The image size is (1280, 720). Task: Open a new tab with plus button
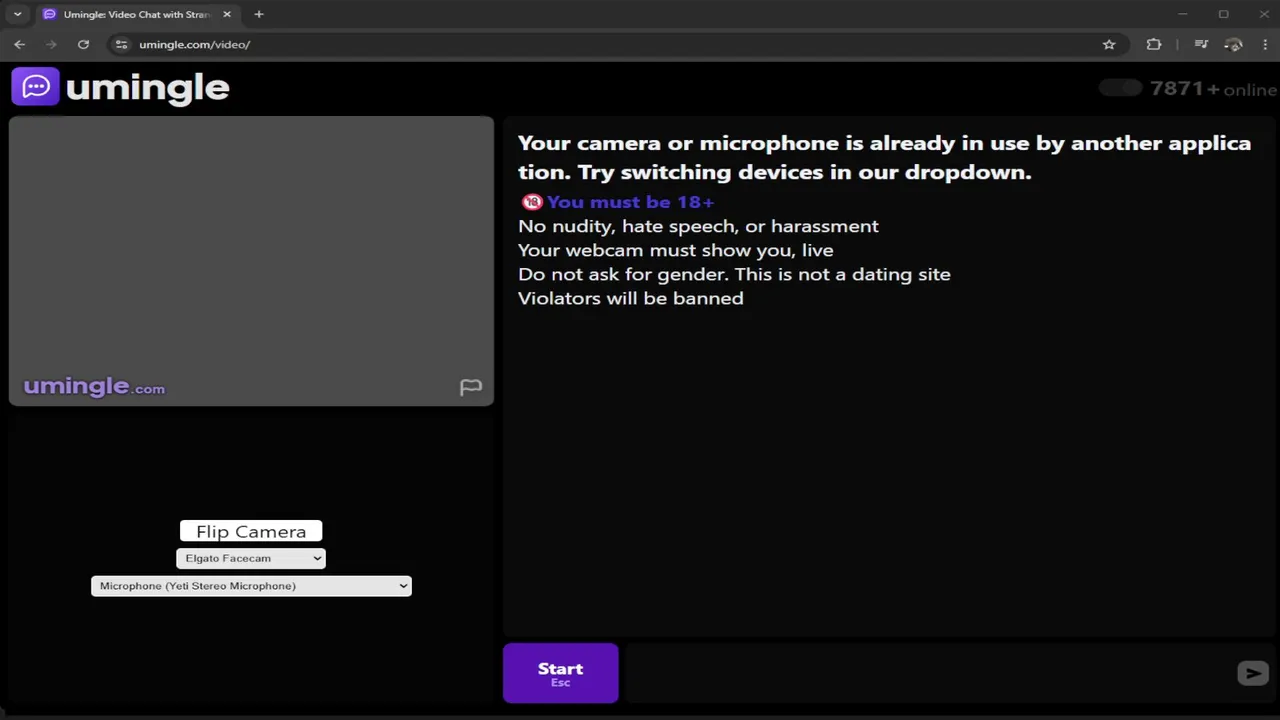[259, 14]
